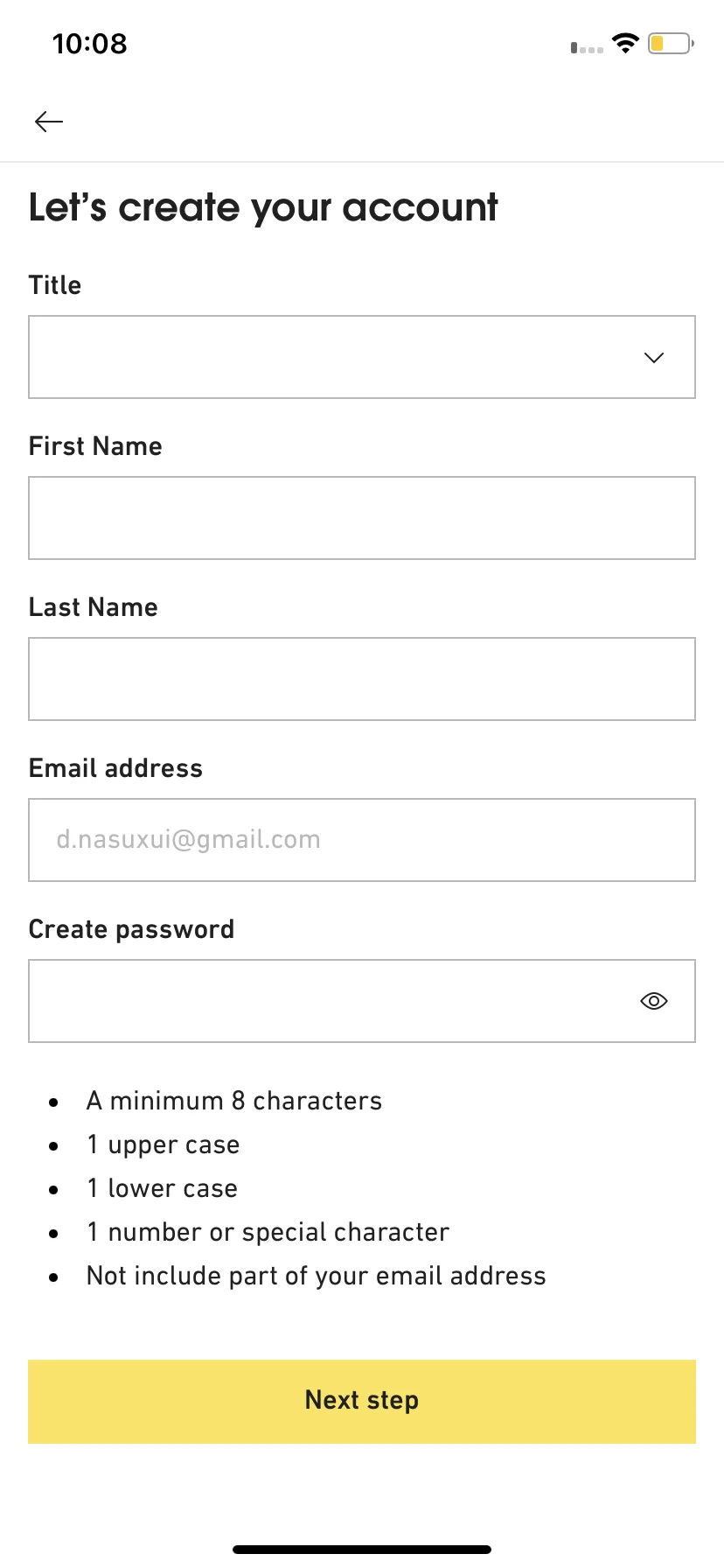Tap the home indicator bar
This screenshot has width=724, height=1568.
[x=362, y=1550]
